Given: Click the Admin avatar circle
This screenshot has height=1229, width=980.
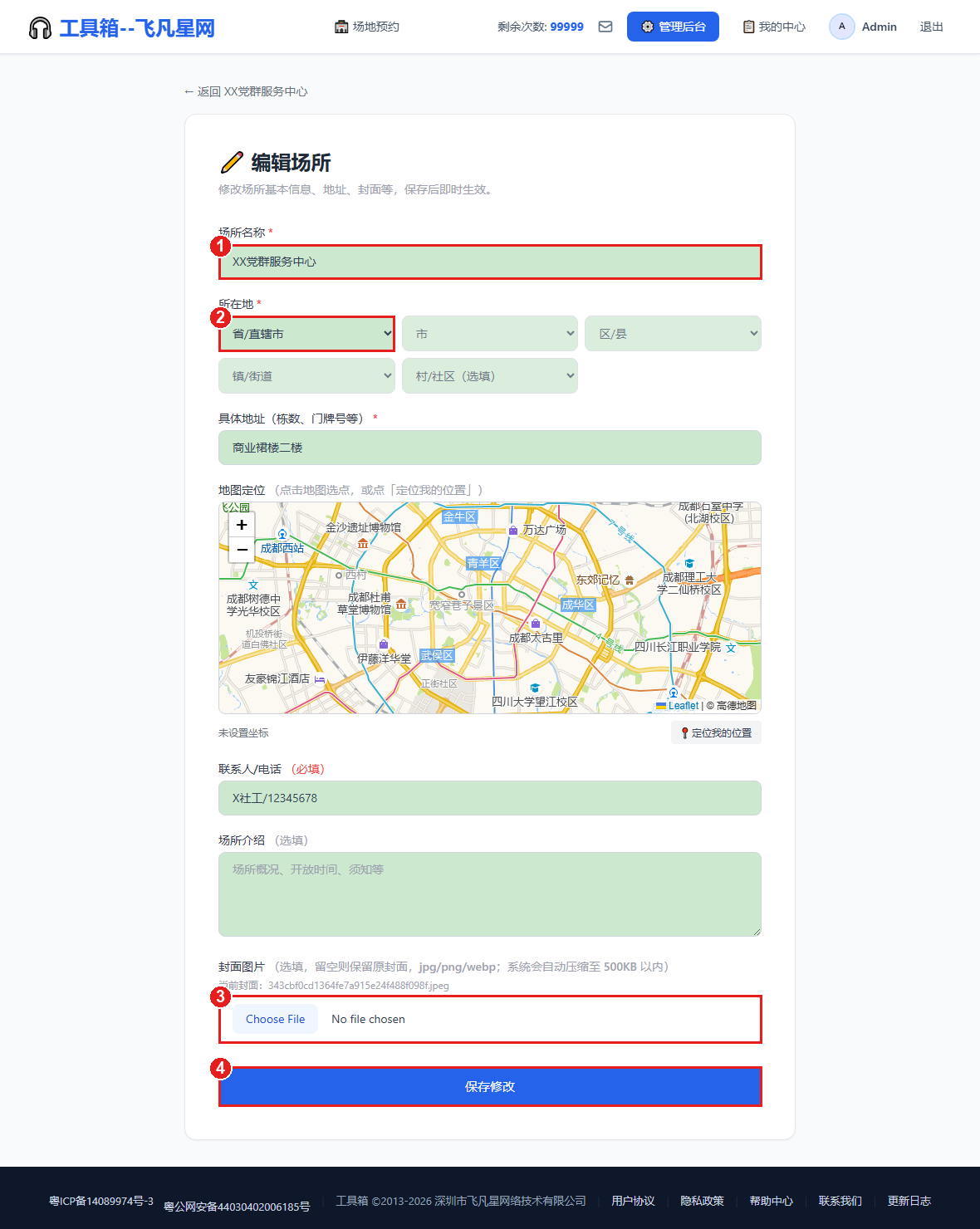Looking at the screenshot, I should point(842,27).
